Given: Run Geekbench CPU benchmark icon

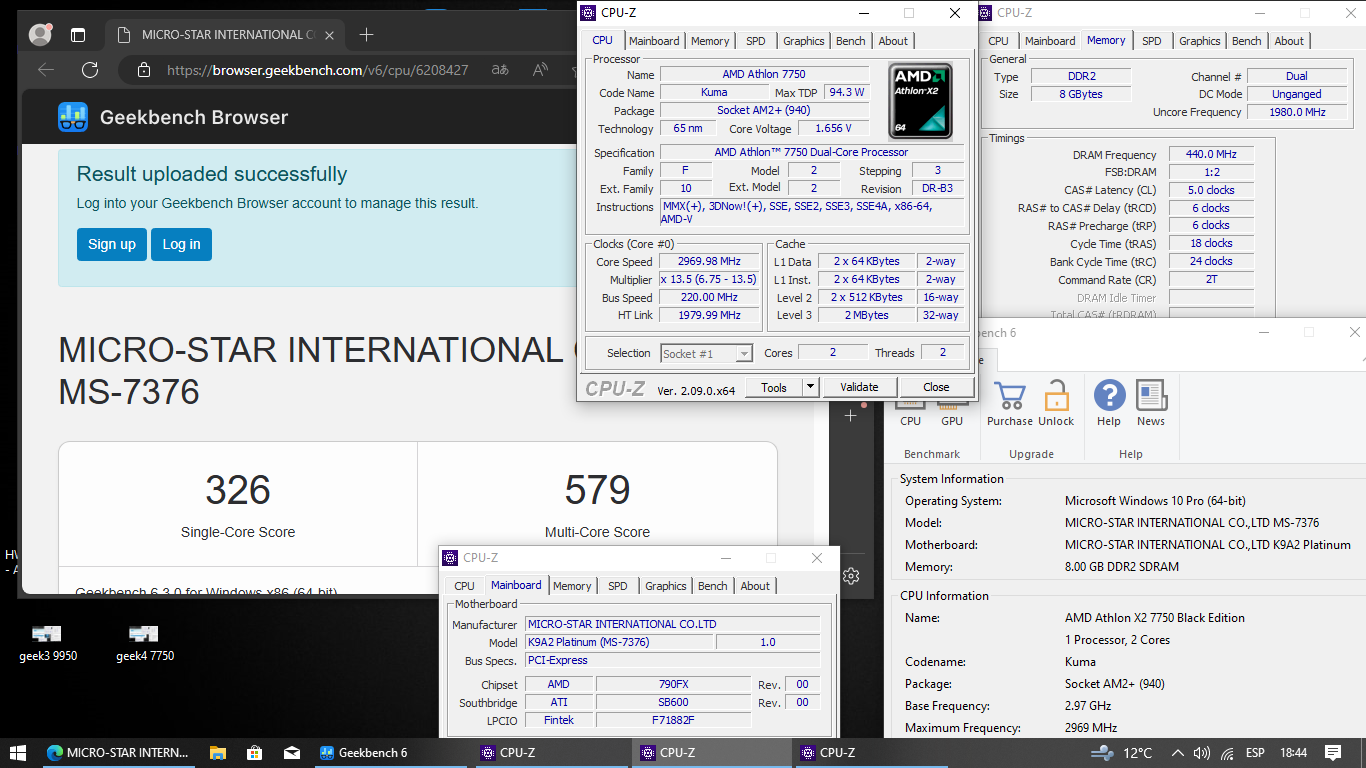Looking at the screenshot, I should pos(910,403).
